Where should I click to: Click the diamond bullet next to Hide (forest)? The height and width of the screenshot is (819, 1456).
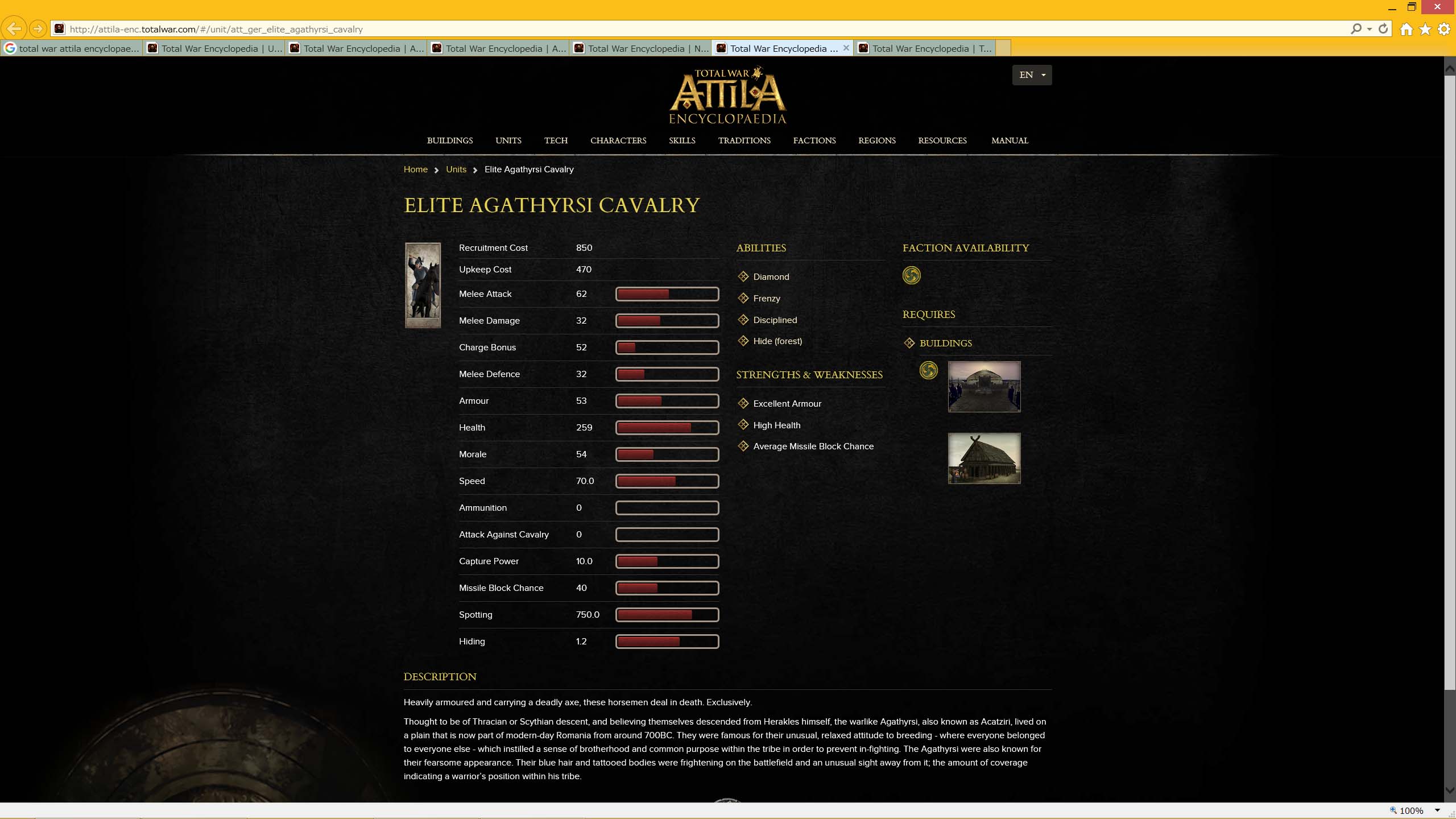[743, 341]
